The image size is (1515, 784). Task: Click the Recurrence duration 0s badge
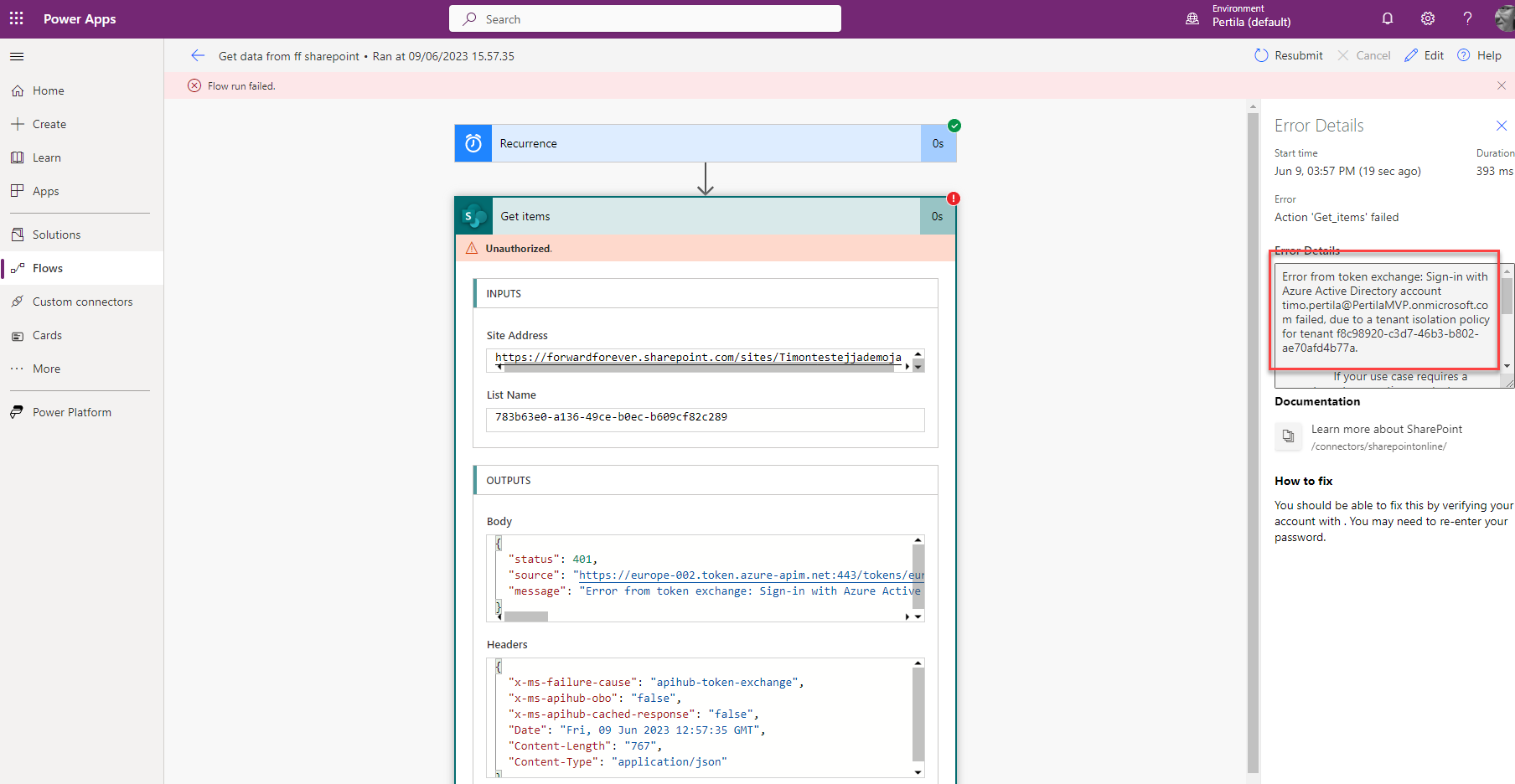tap(938, 143)
